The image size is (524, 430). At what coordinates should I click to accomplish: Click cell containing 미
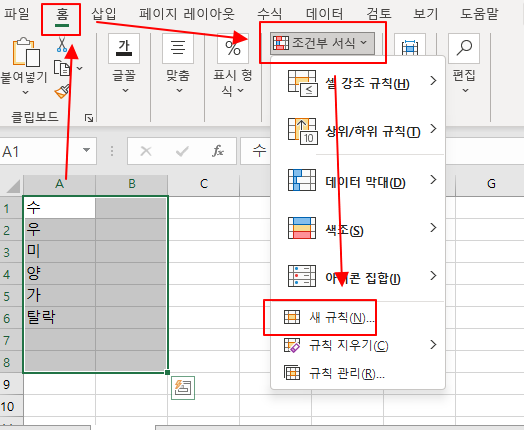point(60,252)
